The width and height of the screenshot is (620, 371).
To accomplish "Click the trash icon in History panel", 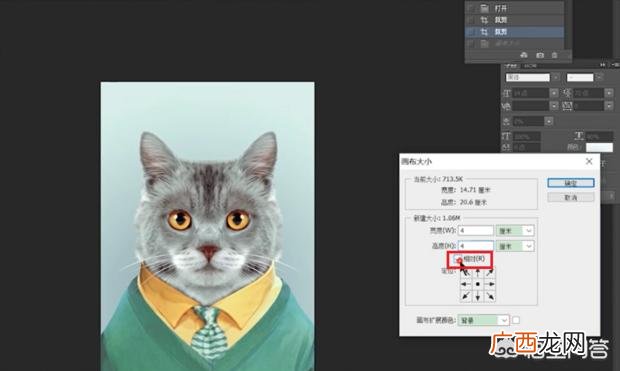I will [554, 55].
